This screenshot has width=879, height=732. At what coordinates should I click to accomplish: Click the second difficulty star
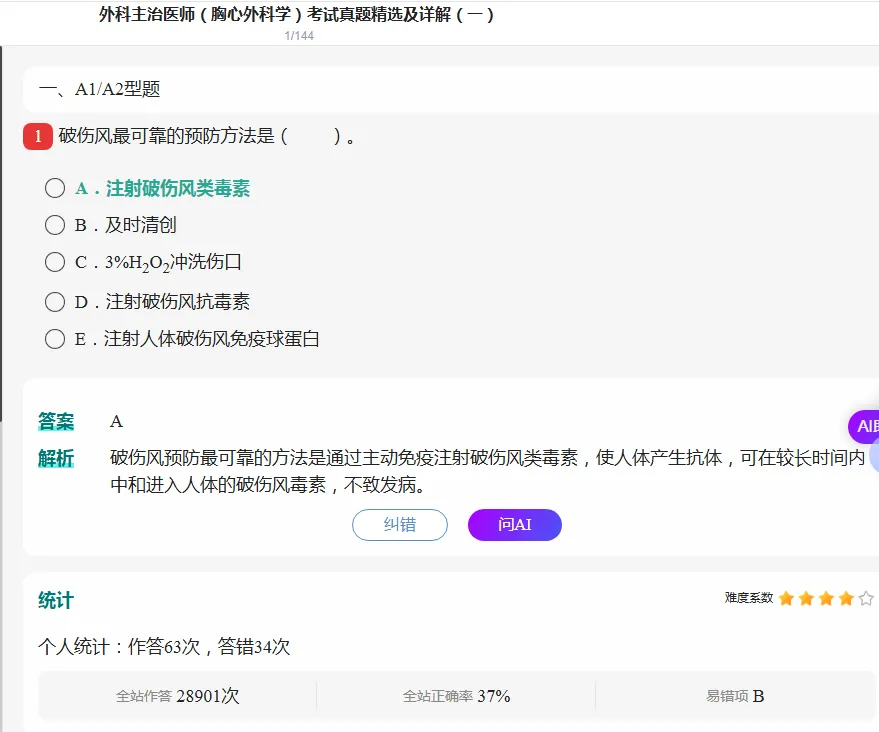click(x=806, y=599)
